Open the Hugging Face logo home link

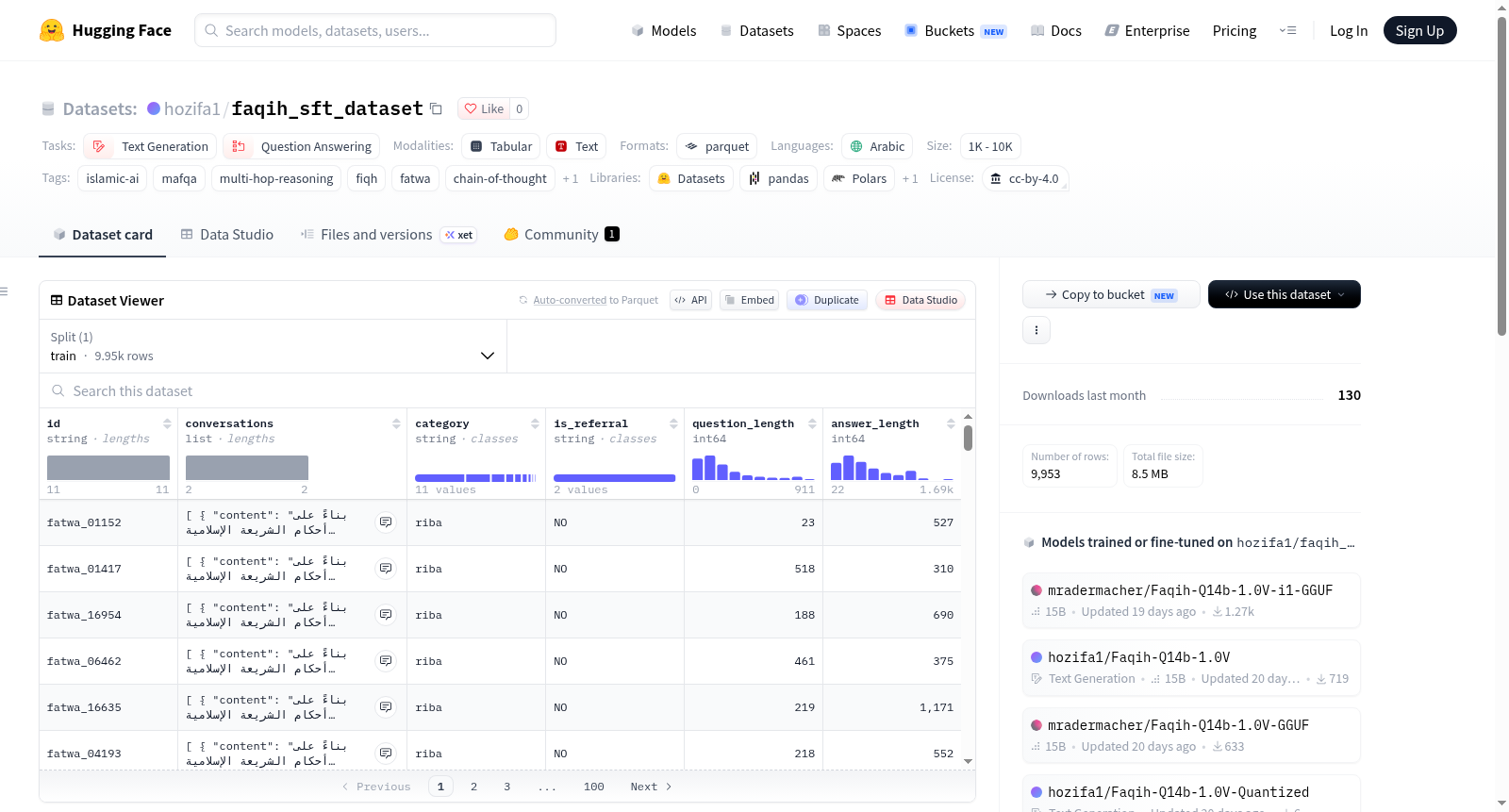[x=106, y=30]
